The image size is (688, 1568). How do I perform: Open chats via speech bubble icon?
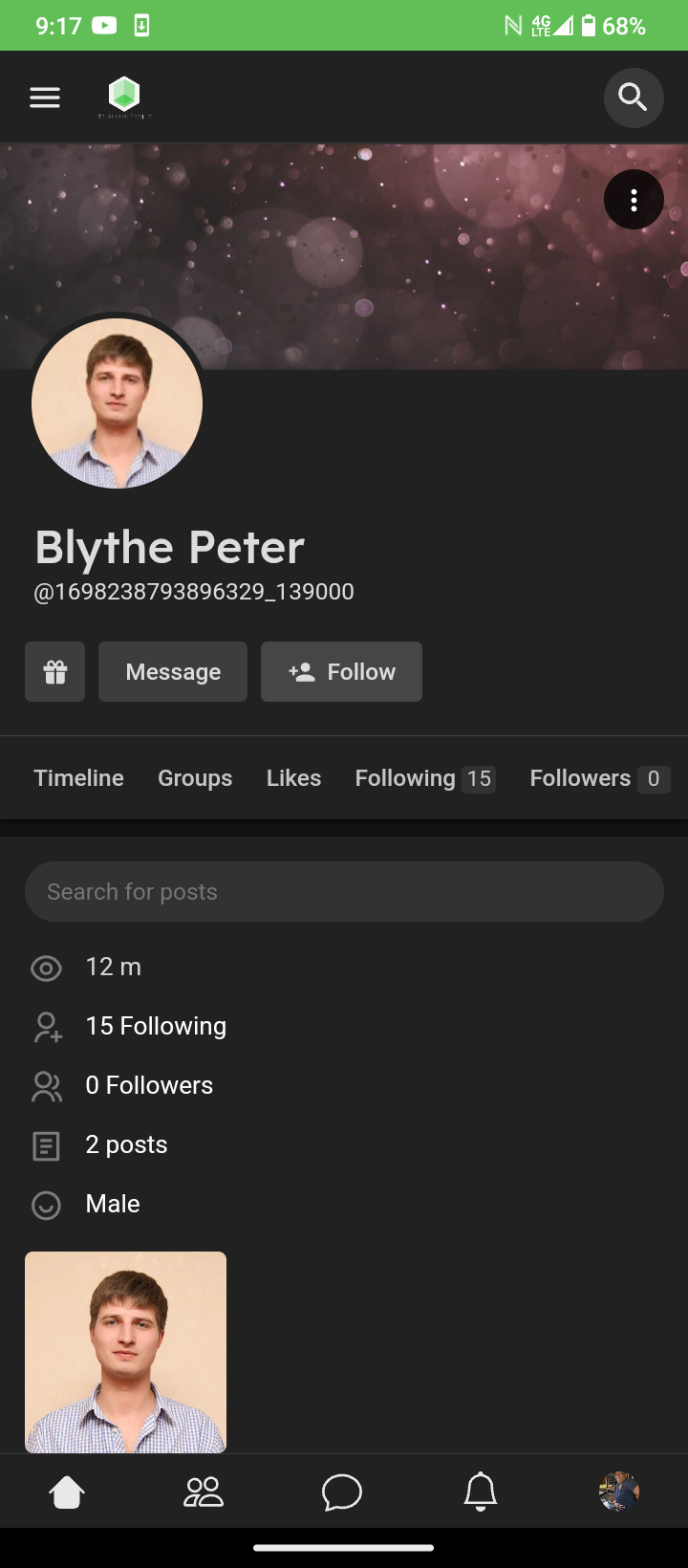click(342, 1492)
